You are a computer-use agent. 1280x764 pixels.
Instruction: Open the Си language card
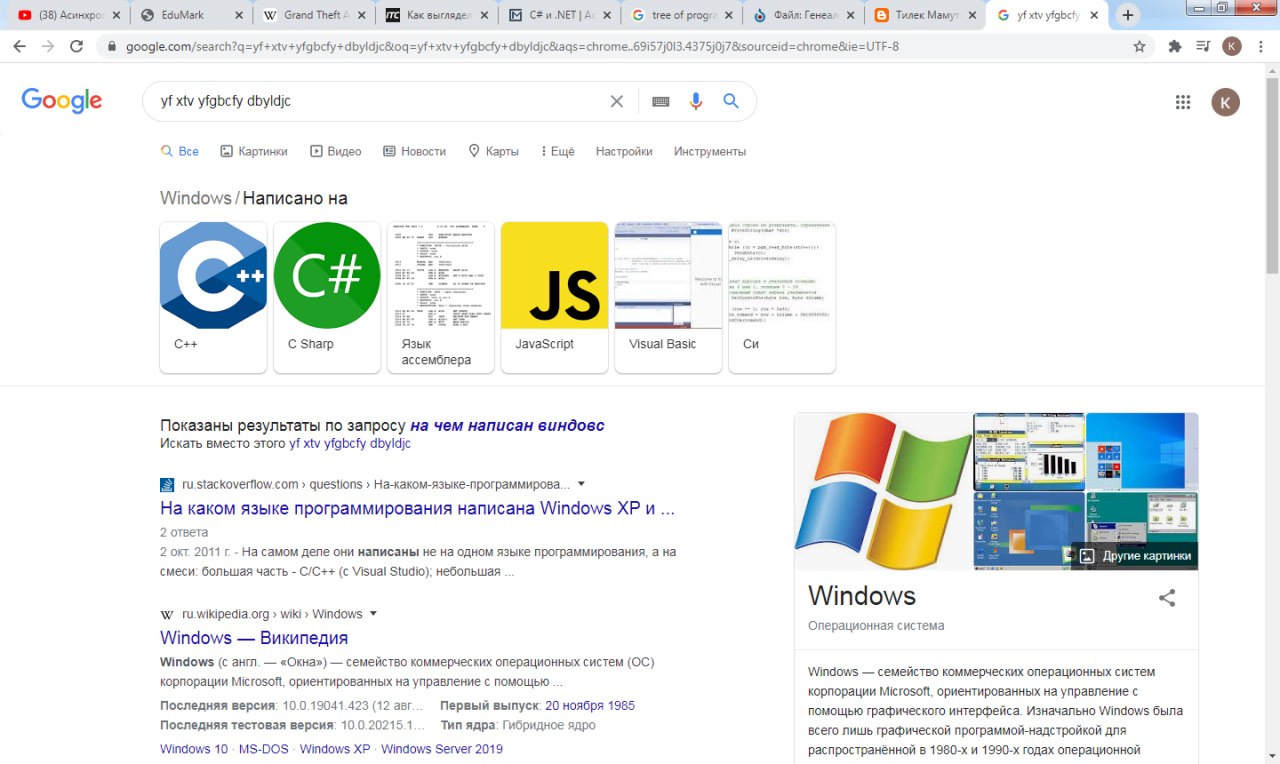(782, 297)
